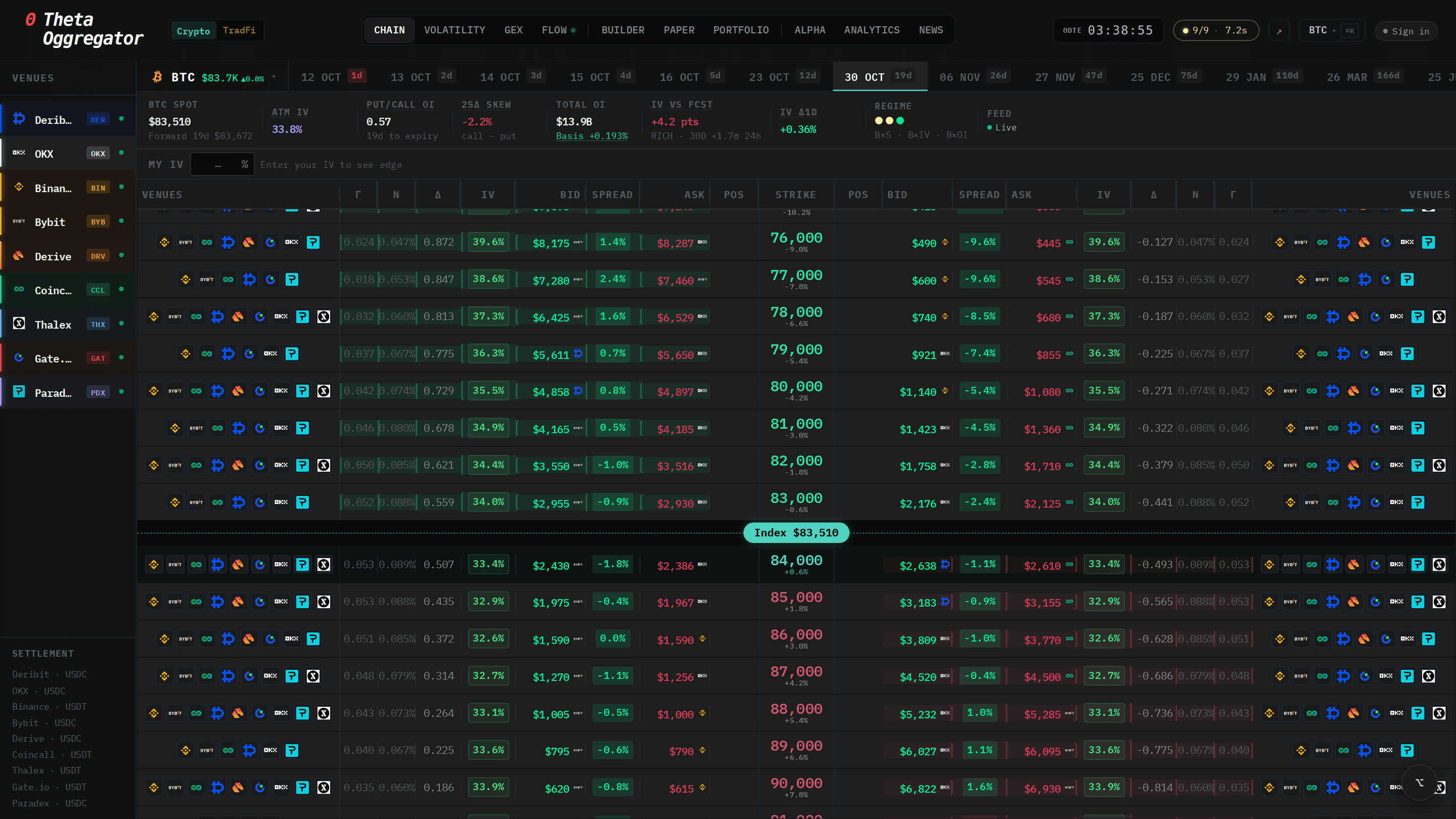Click the Thalex icon in the 84,000 put-side venues
Viewport: 1456px width, 819px height.
pos(1439,565)
